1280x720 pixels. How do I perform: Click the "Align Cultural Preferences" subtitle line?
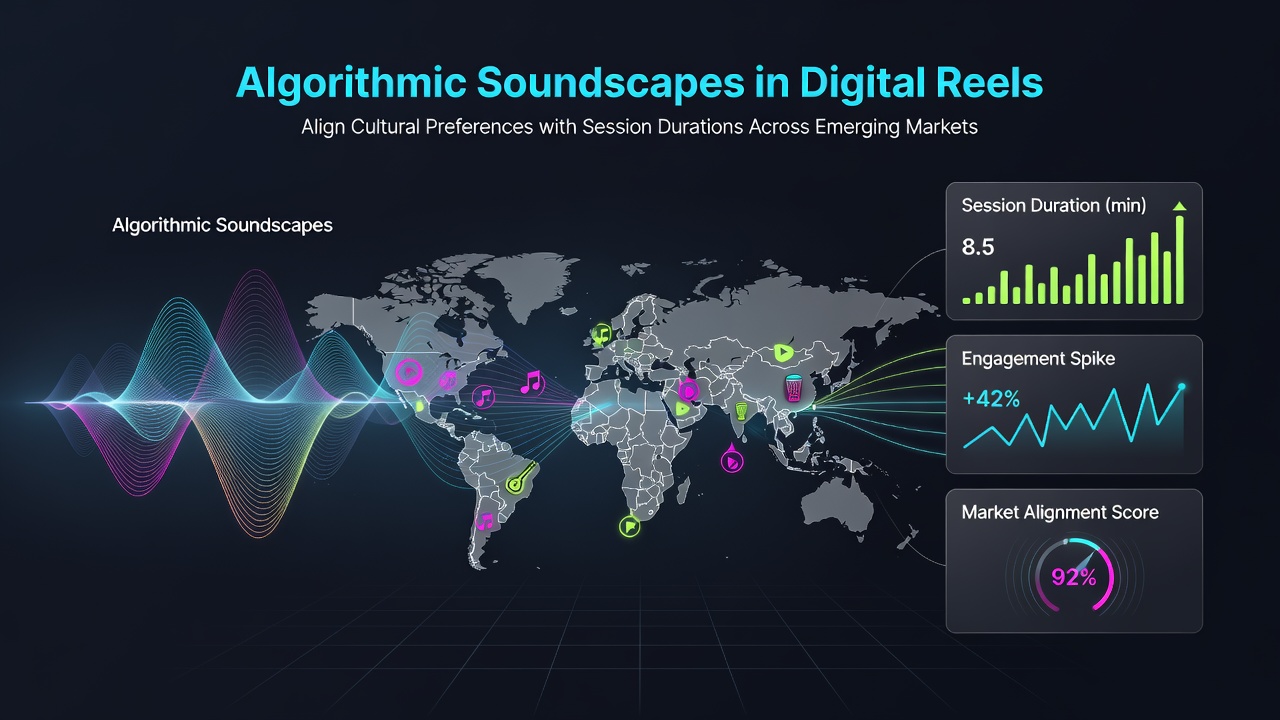pyautogui.click(x=639, y=128)
